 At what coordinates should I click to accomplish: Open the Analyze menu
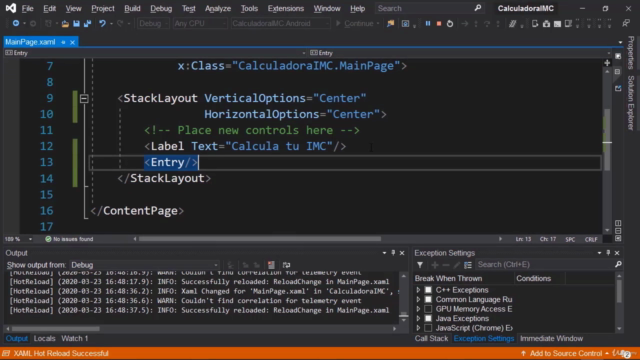coord(218,8)
